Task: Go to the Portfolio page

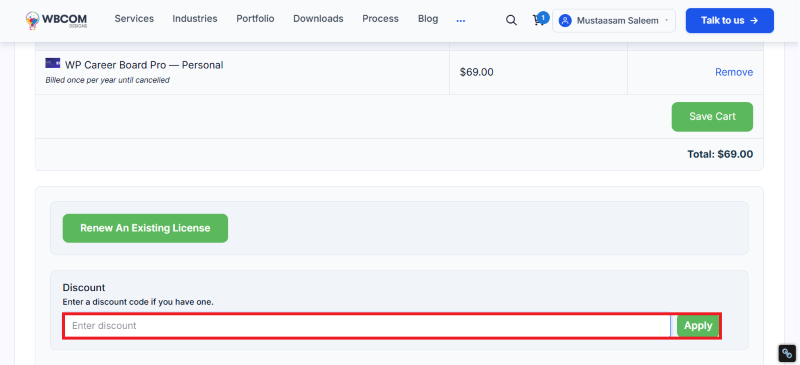Action: 255,19
